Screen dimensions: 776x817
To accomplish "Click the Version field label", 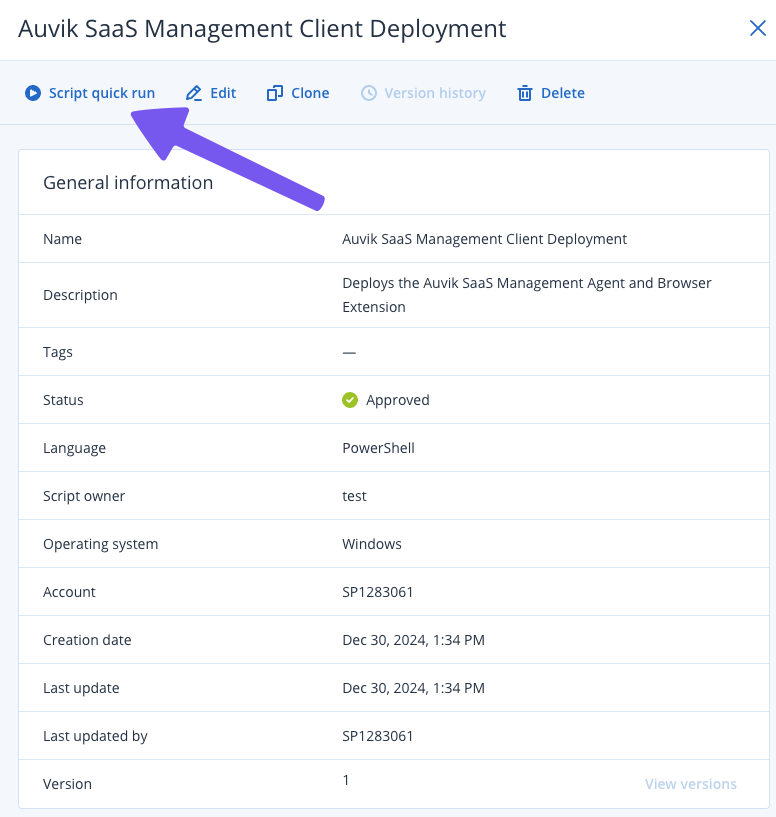I will (x=67, y=784).
